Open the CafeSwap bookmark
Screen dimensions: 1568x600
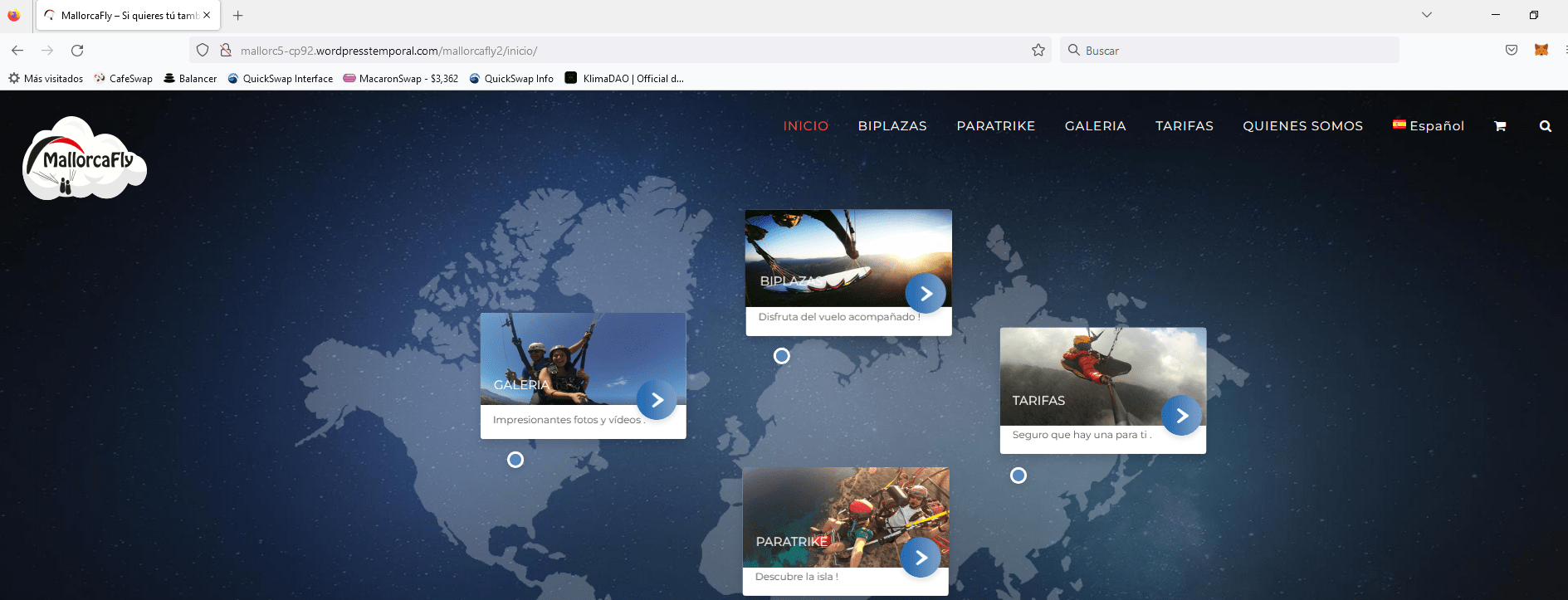(x=124, y=79)
